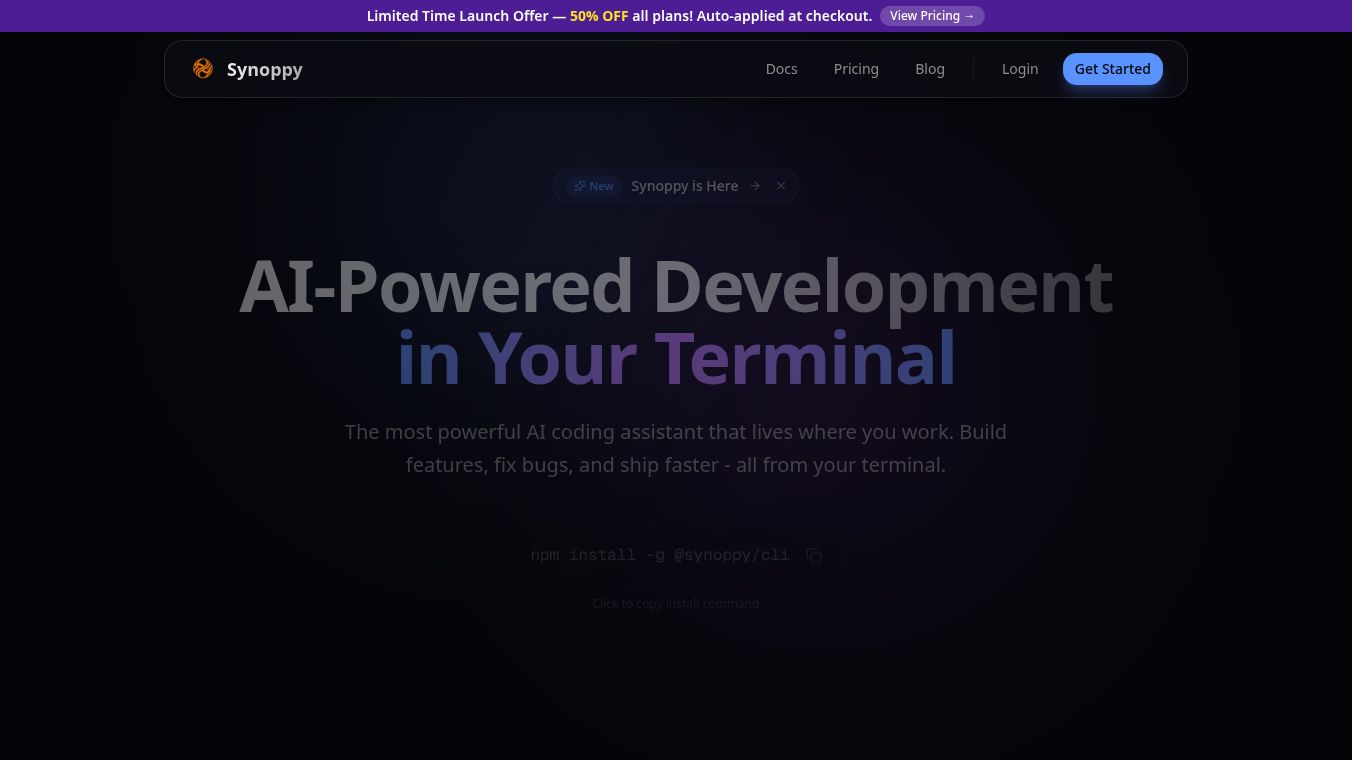Click the npm install command text
The image size is (1352, 760).
coord(660,555)
